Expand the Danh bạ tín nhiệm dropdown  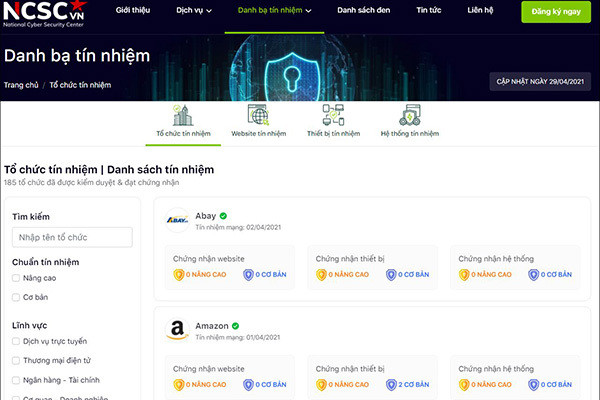pos(274,11)
